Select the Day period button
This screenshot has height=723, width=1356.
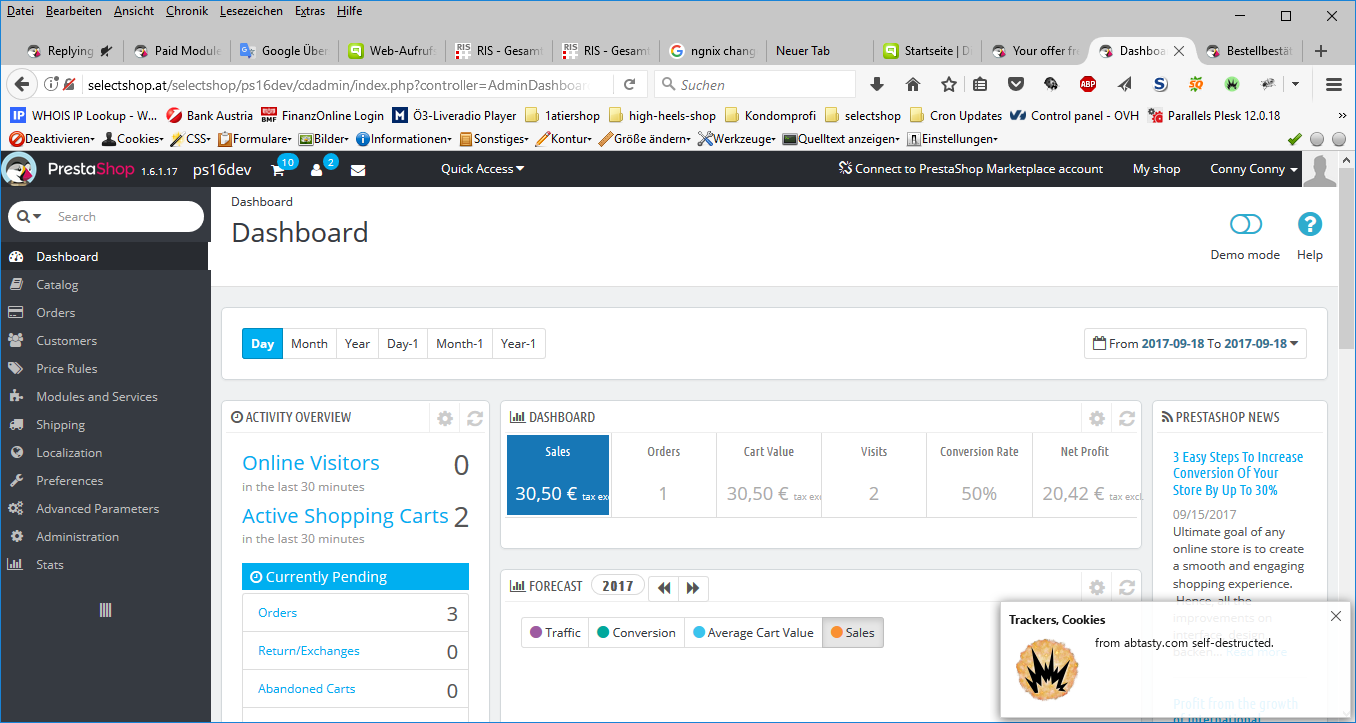[262, 344]
